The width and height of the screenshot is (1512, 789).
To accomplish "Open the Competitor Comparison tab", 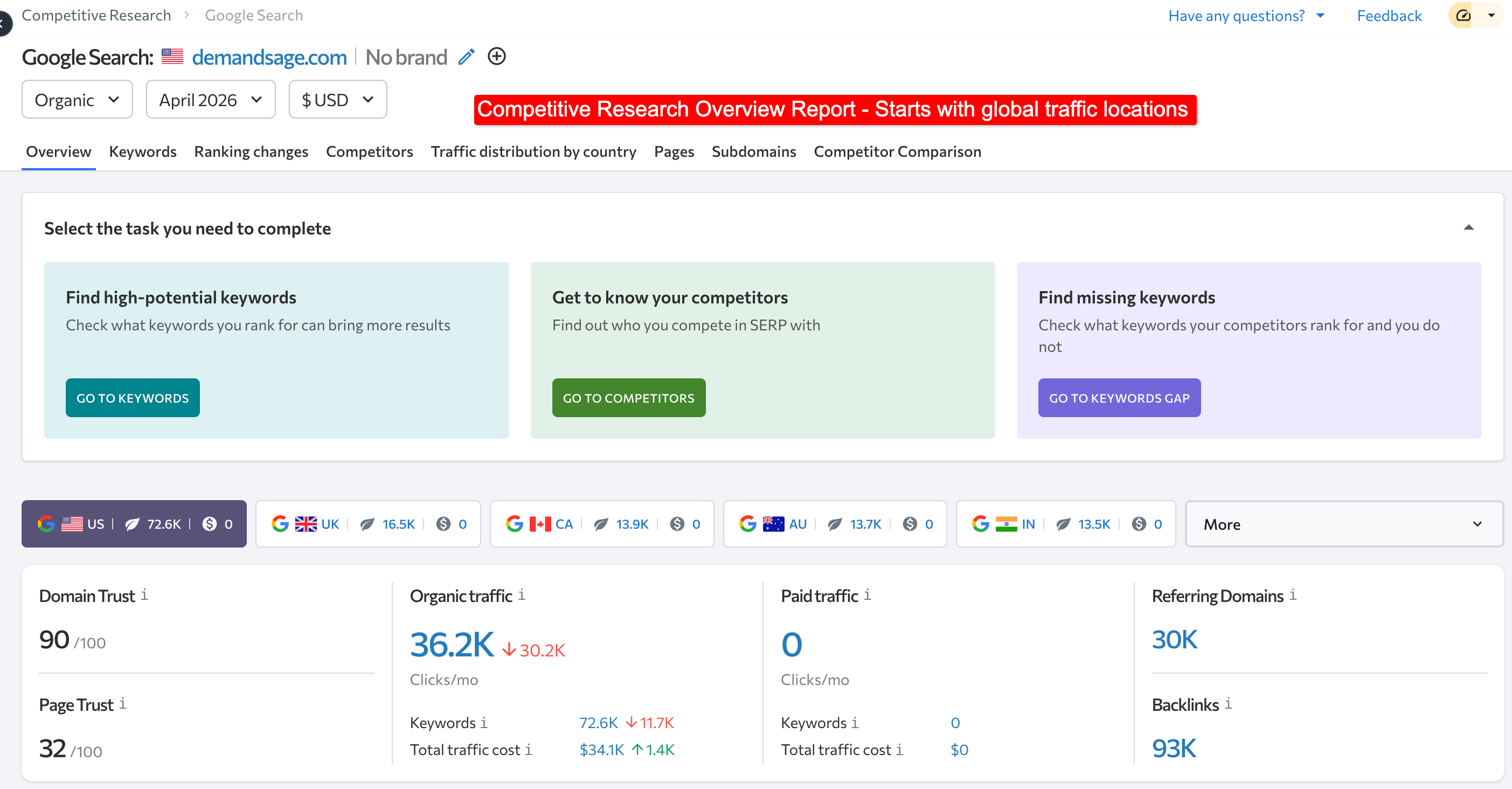I will [x=897, y=151].
